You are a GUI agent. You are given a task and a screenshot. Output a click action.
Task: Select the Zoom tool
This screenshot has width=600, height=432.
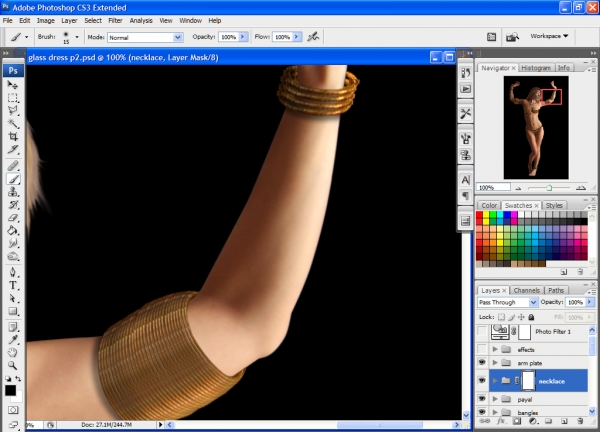click(13, 365)
